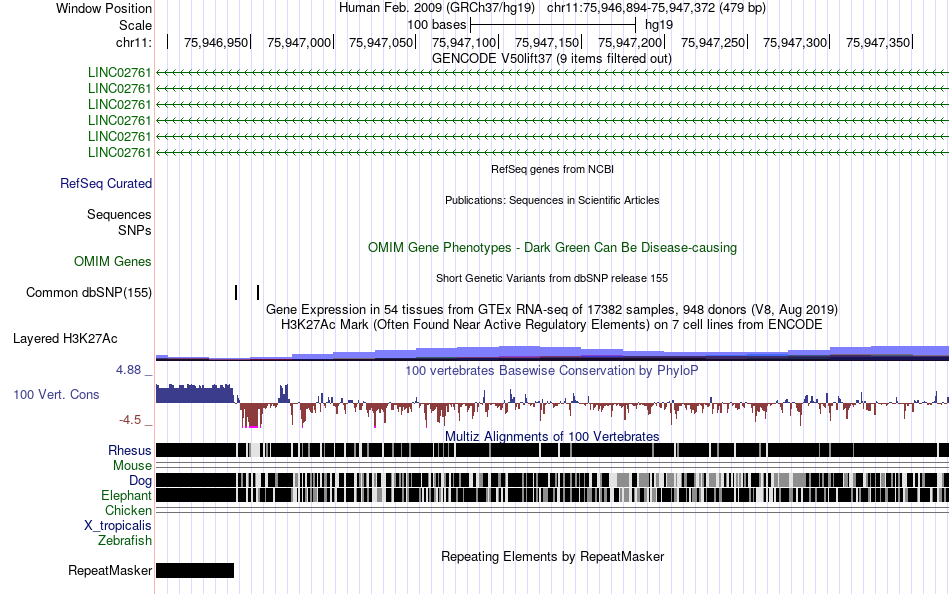The image size is (950, 594).
Task: Click OMIM Gene Phenotypes track title
Action: [552, 247]
